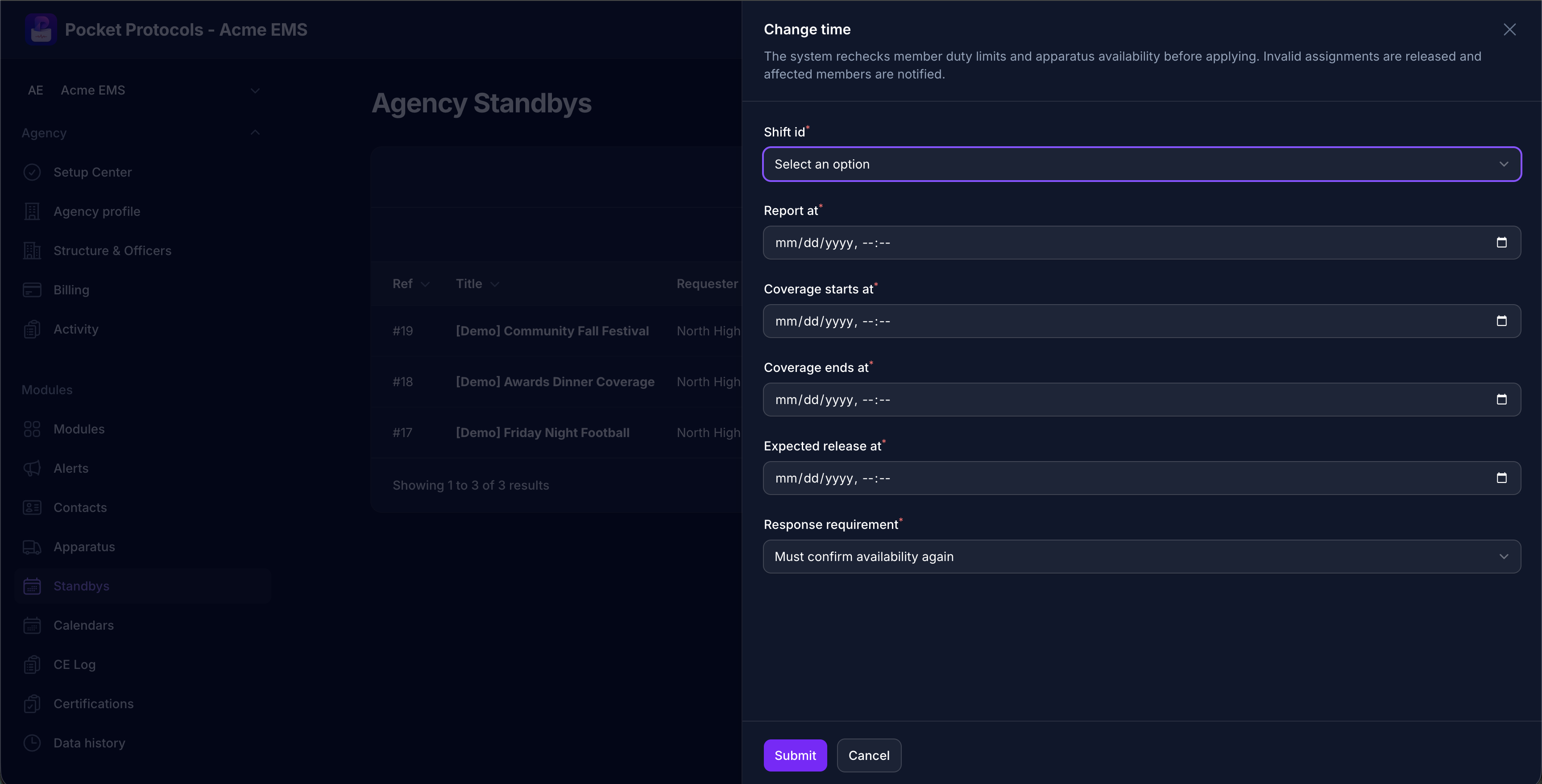
Task: Collapse the Agency sidebar section
Action: [255, 133]
